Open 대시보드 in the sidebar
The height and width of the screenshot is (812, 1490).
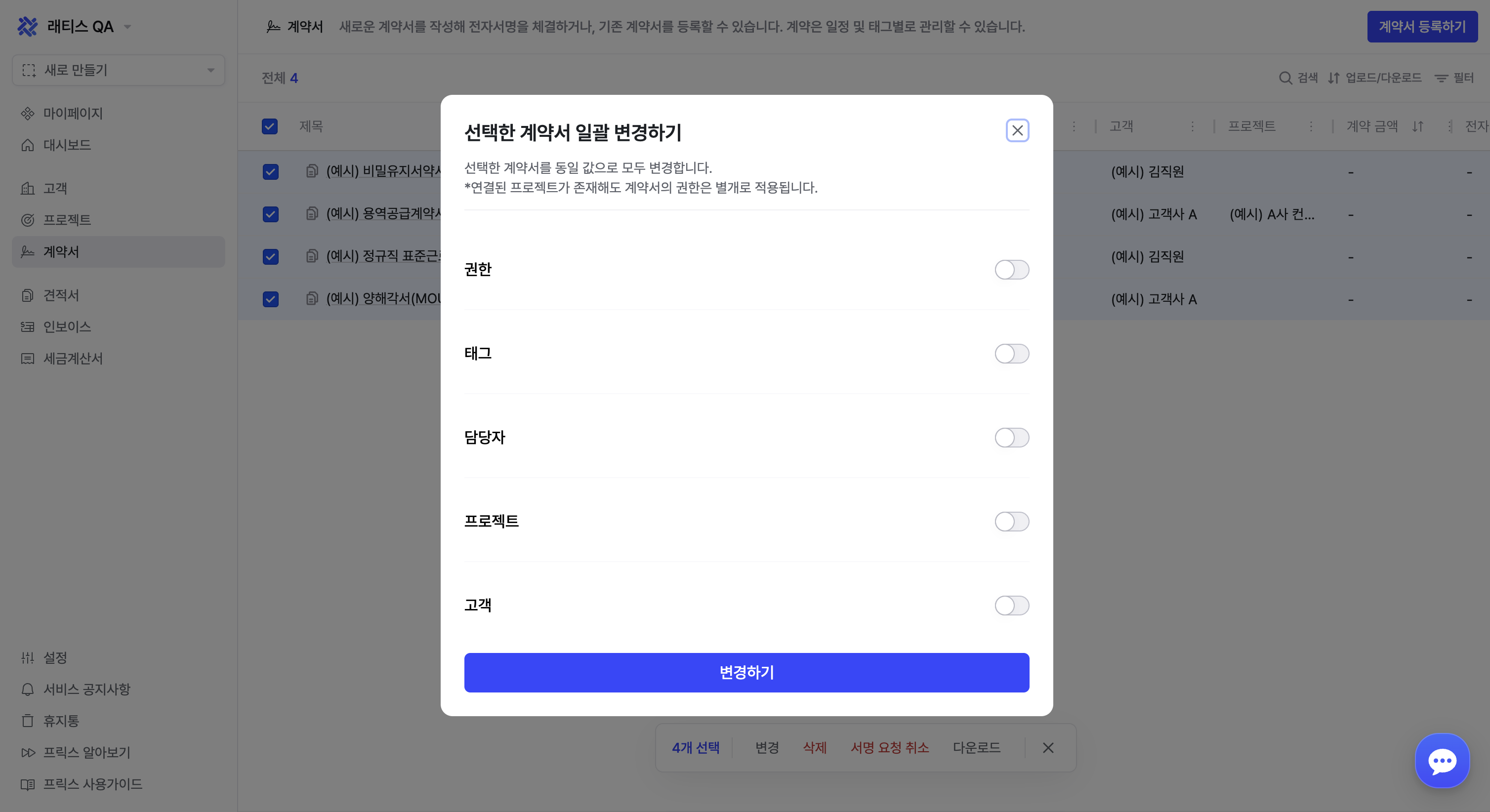pyautogui.click(x=67, y=145)
